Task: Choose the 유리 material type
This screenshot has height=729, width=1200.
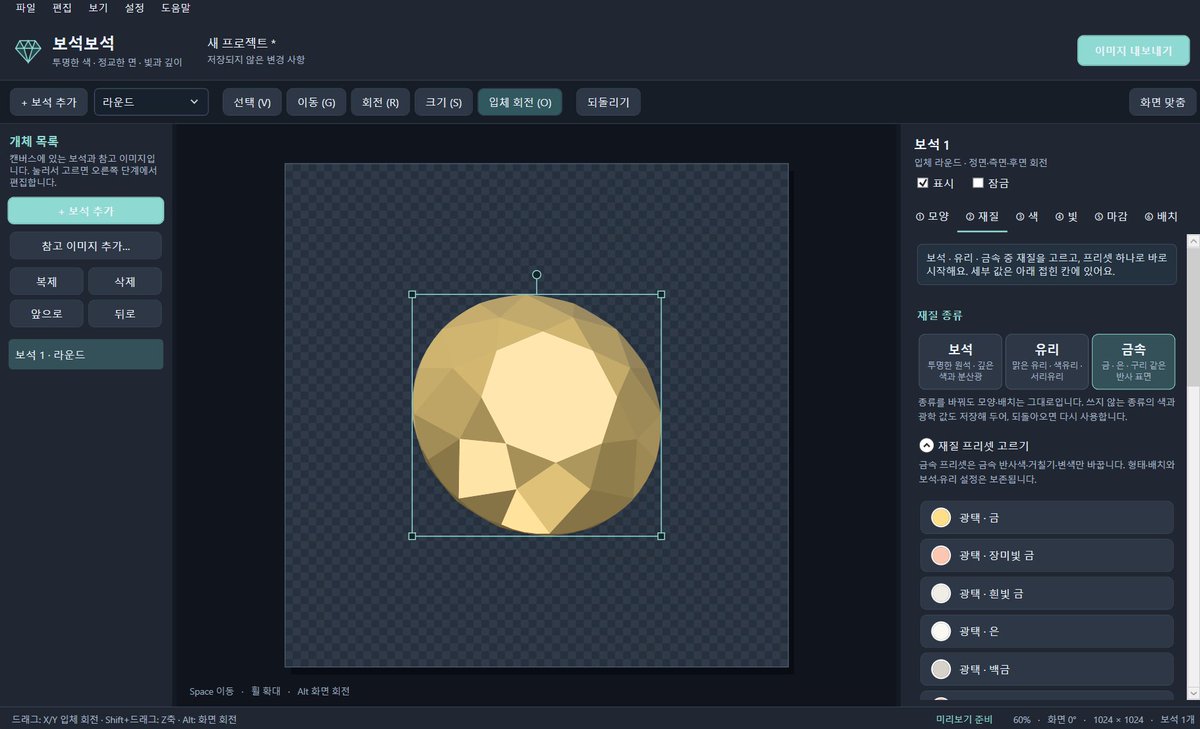Action: click(x=1047, y=361)
